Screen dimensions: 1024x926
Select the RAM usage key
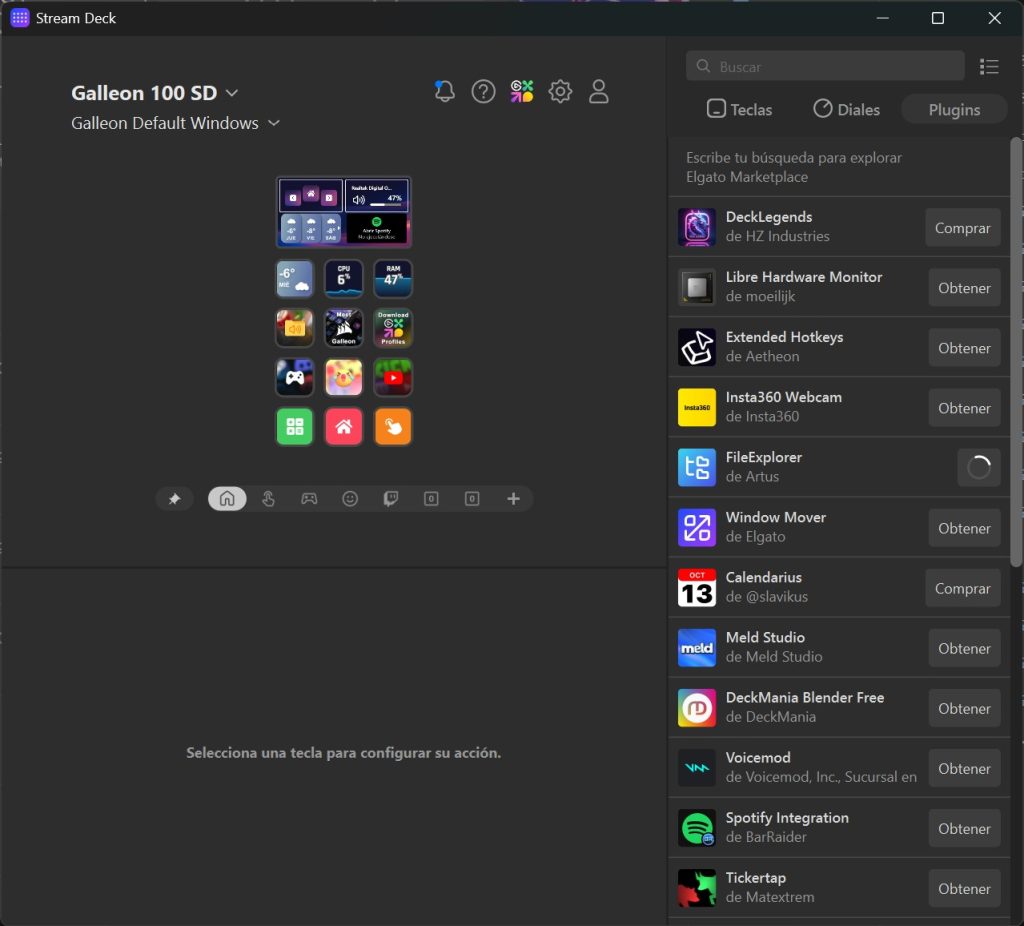393,279
